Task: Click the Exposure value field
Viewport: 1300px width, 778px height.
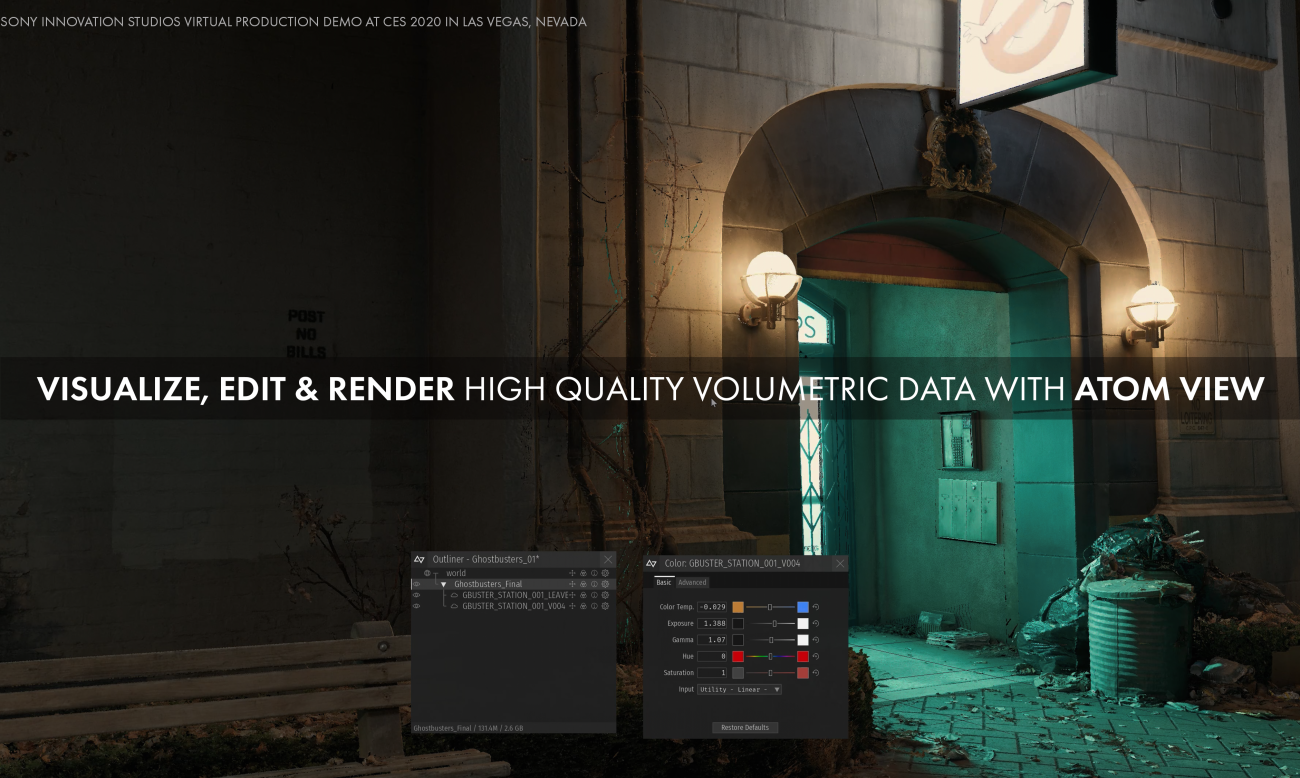Action: point(712,623)
